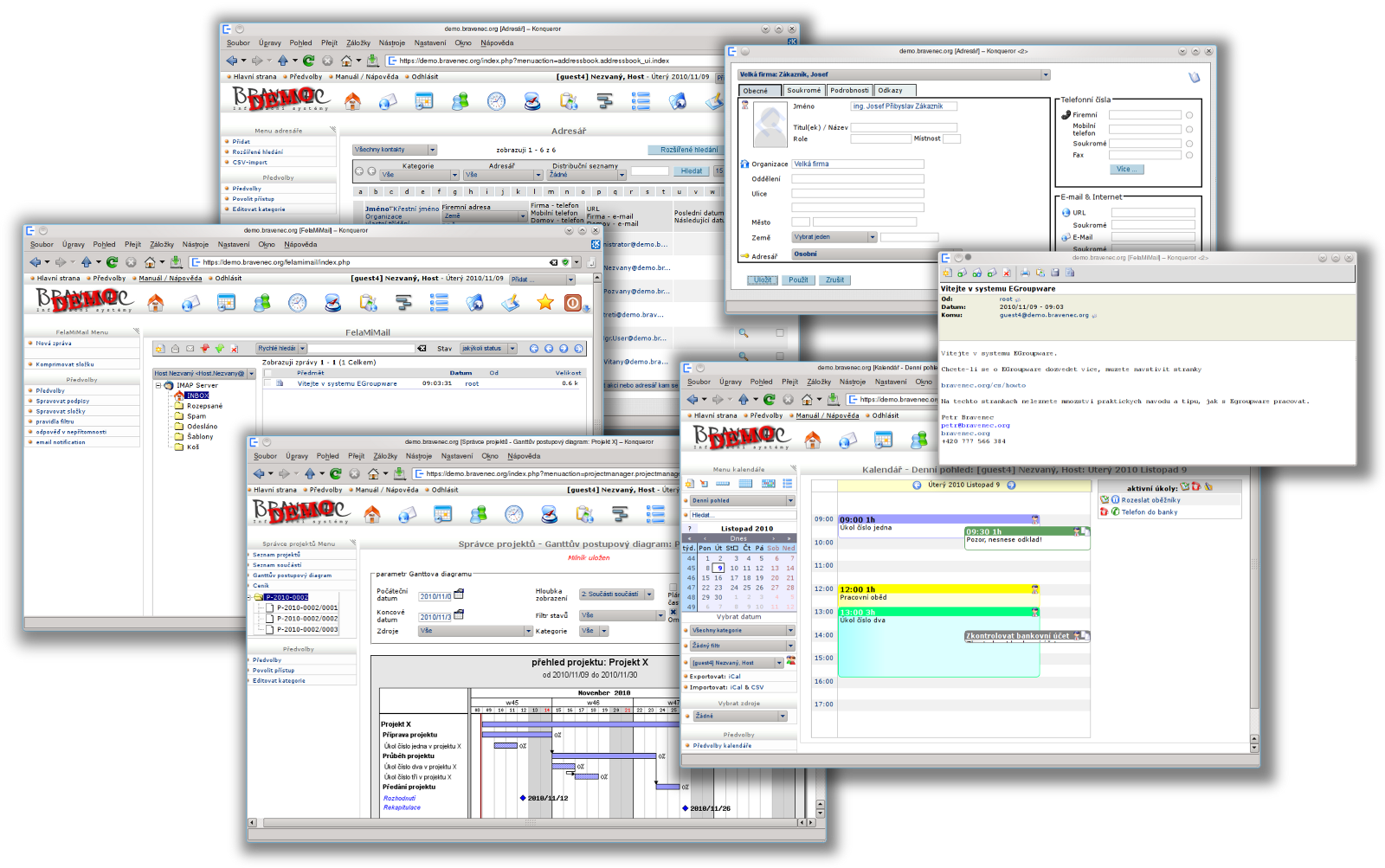Viewport: 1385px width, 868px height.
Task: Click the print icon in the mail message window
Action: pyautogui.click(x=1025, y=273)
